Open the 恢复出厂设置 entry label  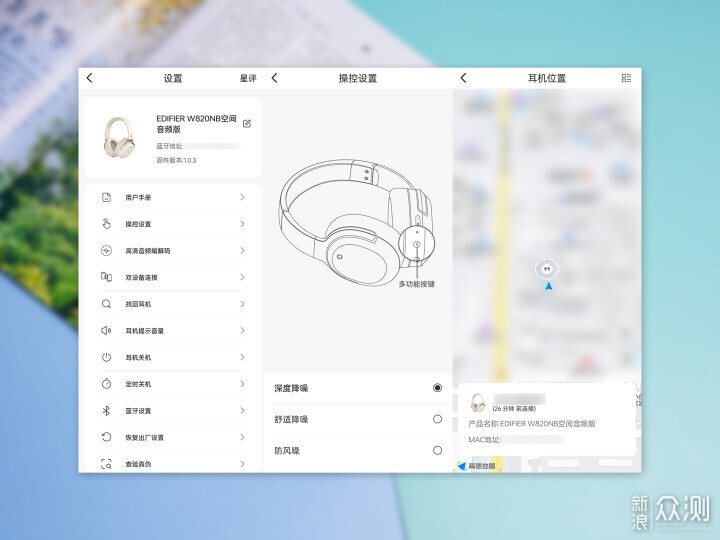tap(145, 438)
